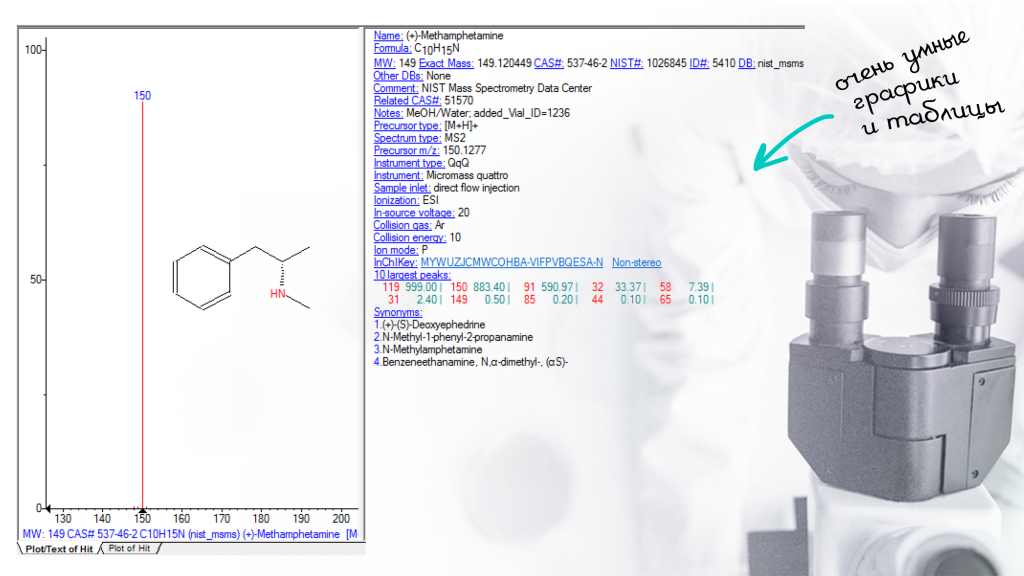Open the 10 largest peaks heading
Image resolution: width=1024 pixels, height=576 pixels.
tap(412, 274)
